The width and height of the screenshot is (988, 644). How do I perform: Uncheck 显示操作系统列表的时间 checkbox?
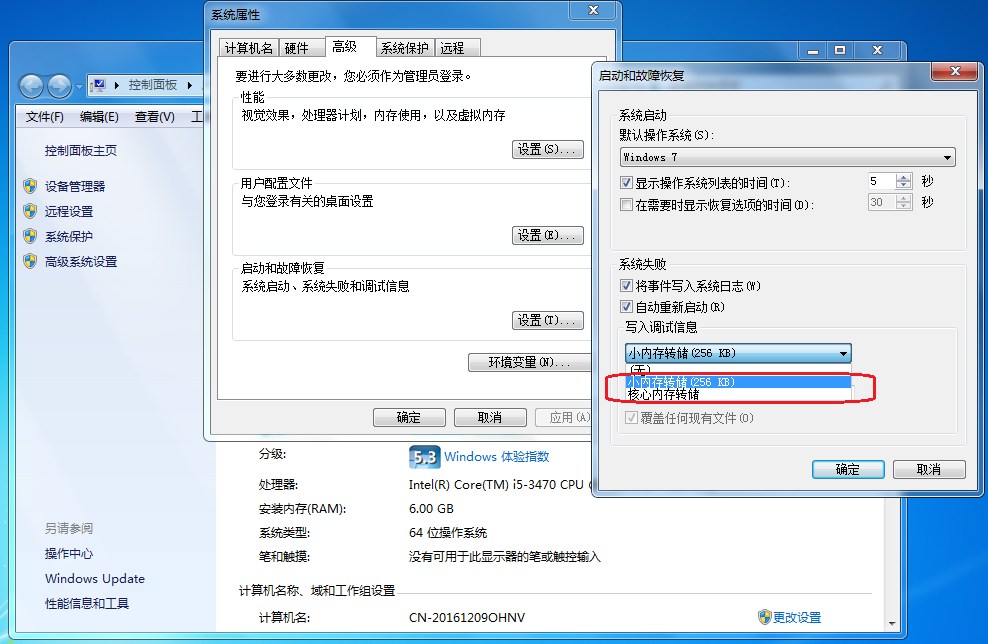pos(626,183)
